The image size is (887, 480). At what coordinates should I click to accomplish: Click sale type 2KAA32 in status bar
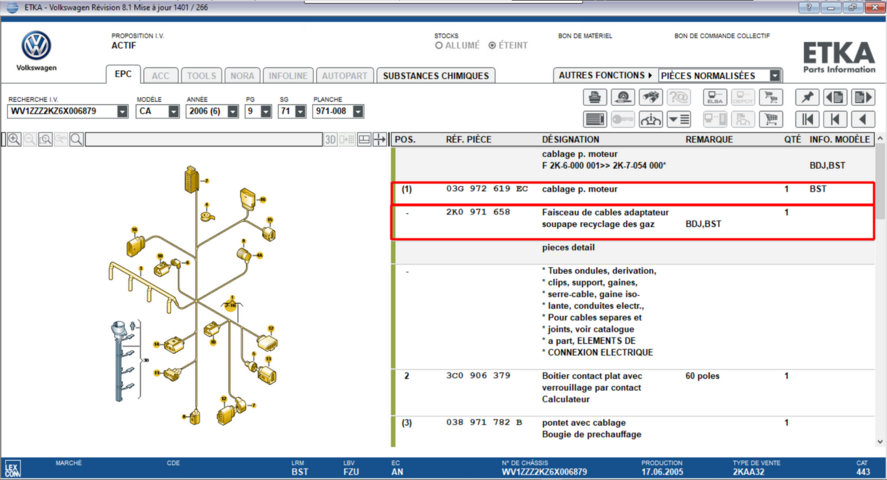[x=748, y=472]
